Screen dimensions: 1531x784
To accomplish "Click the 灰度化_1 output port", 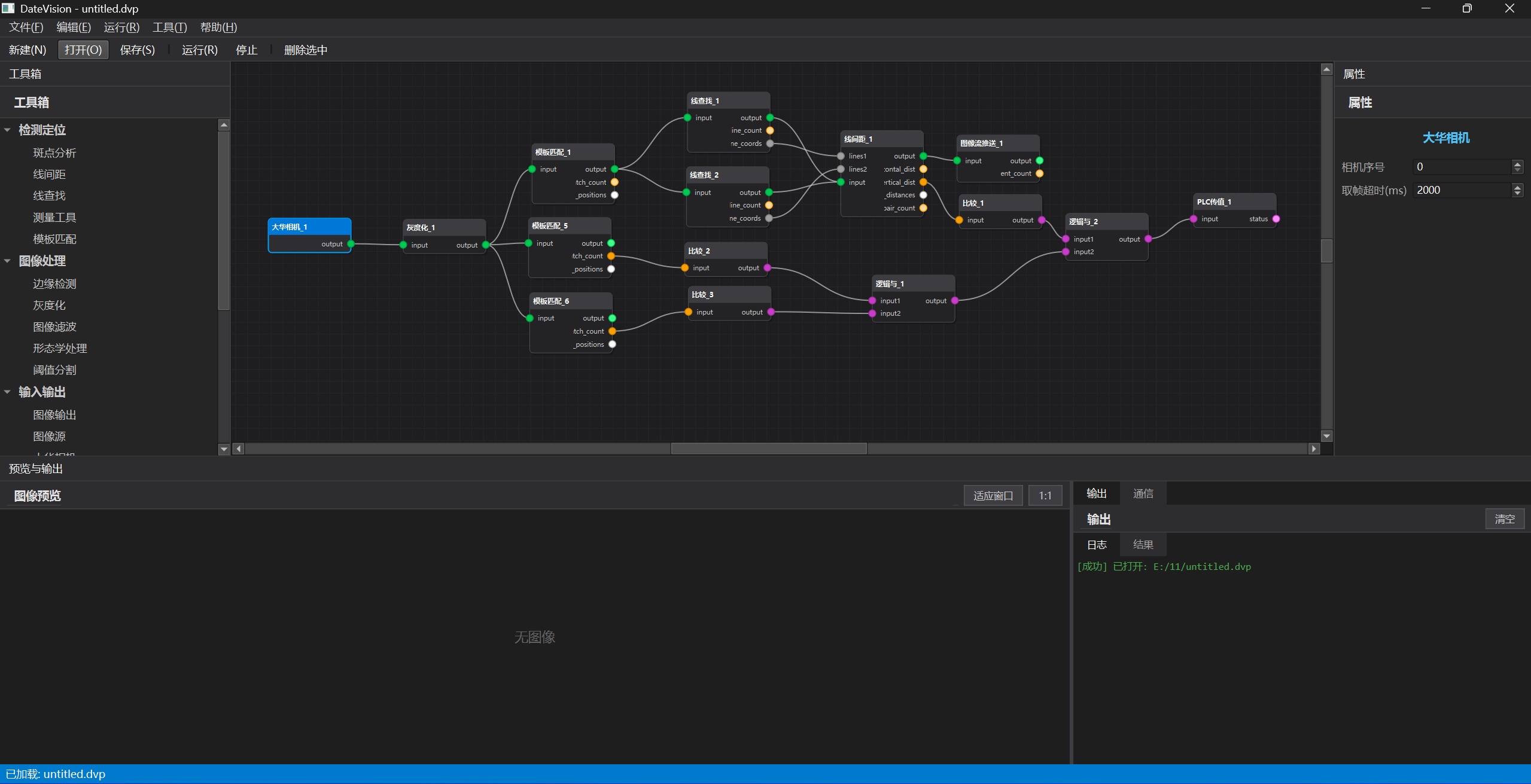I will tap(486, 245).
